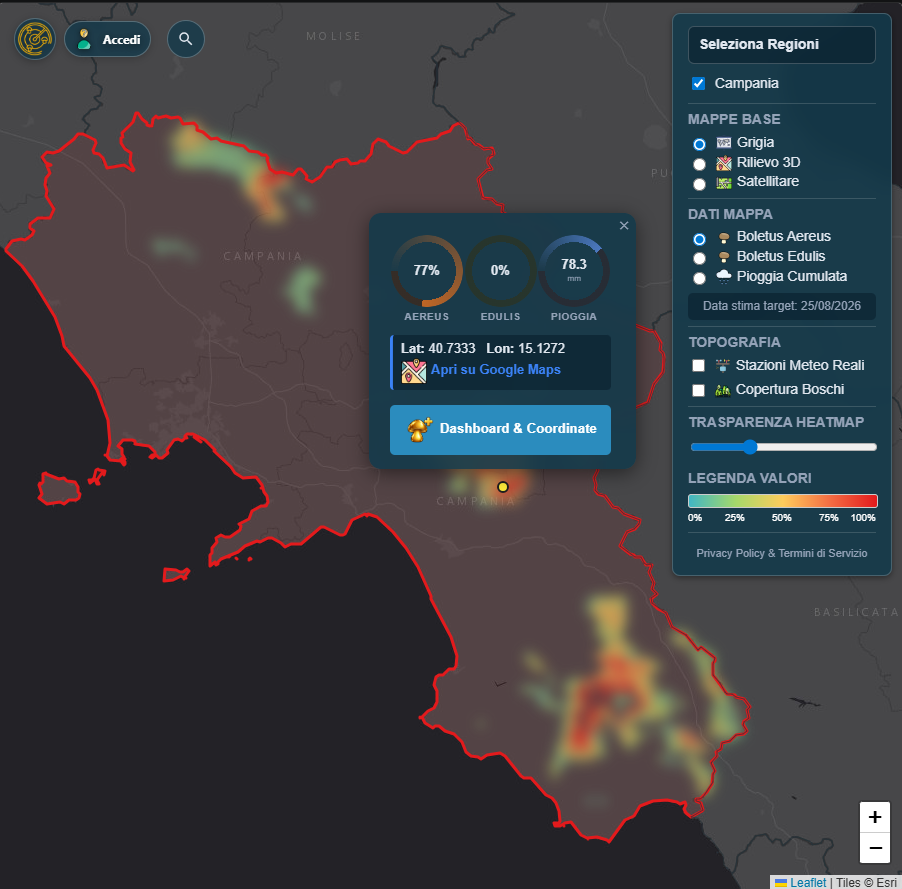Click the Accedi login button

[x=108, y=39]
